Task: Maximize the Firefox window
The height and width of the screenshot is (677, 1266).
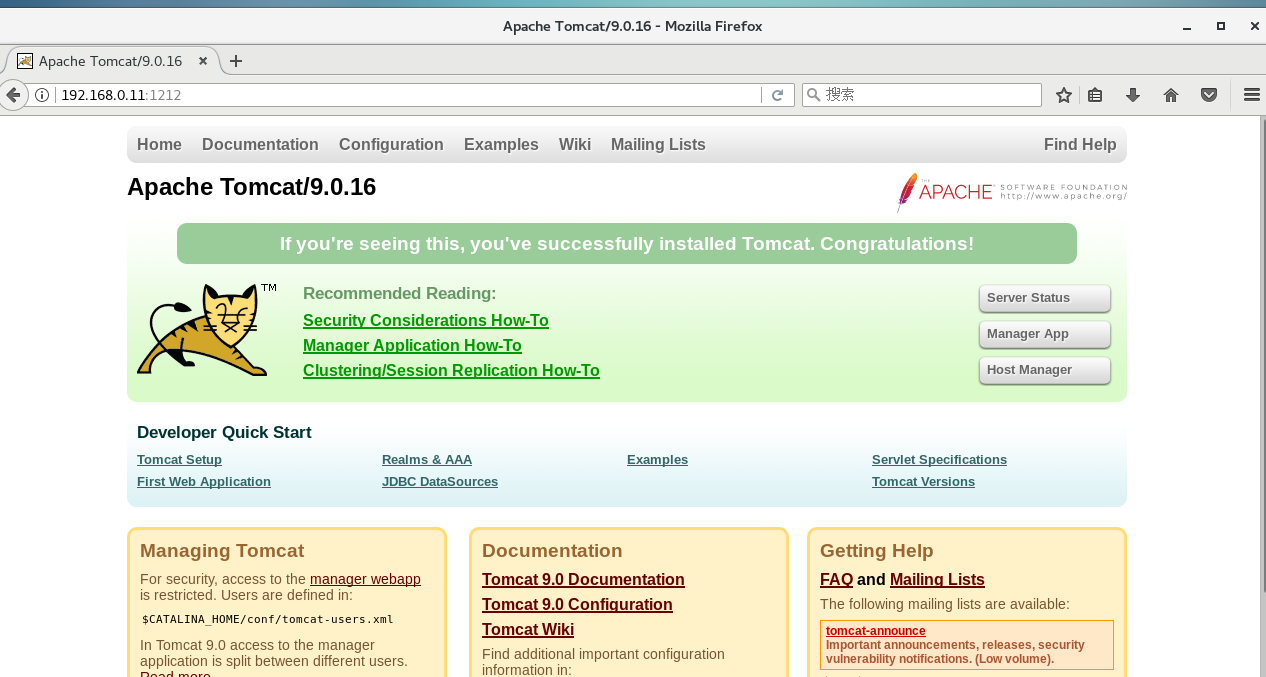Action: point(1221,26)
